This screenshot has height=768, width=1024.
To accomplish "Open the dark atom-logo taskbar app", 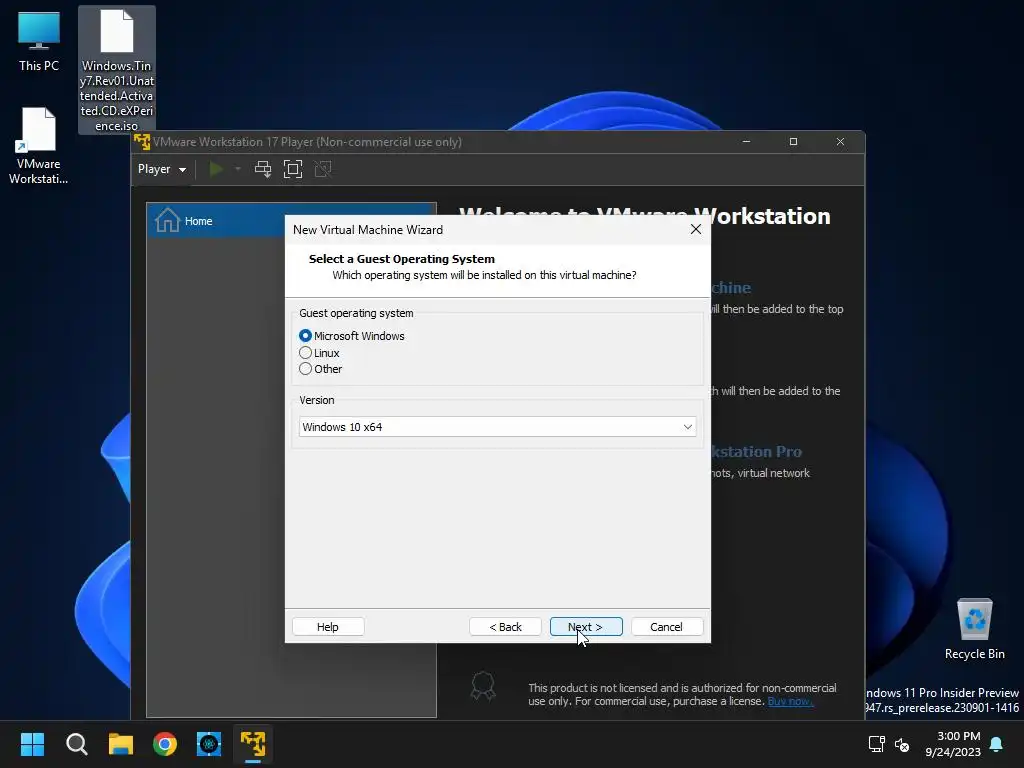I will (x=209, y=744).
